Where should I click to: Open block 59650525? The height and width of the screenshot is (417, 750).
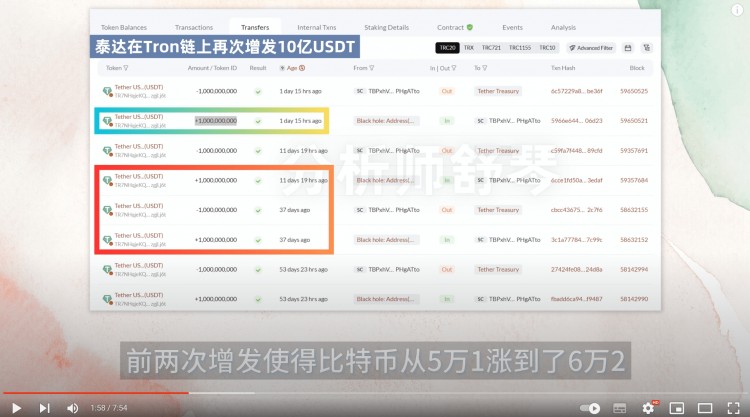634,91
